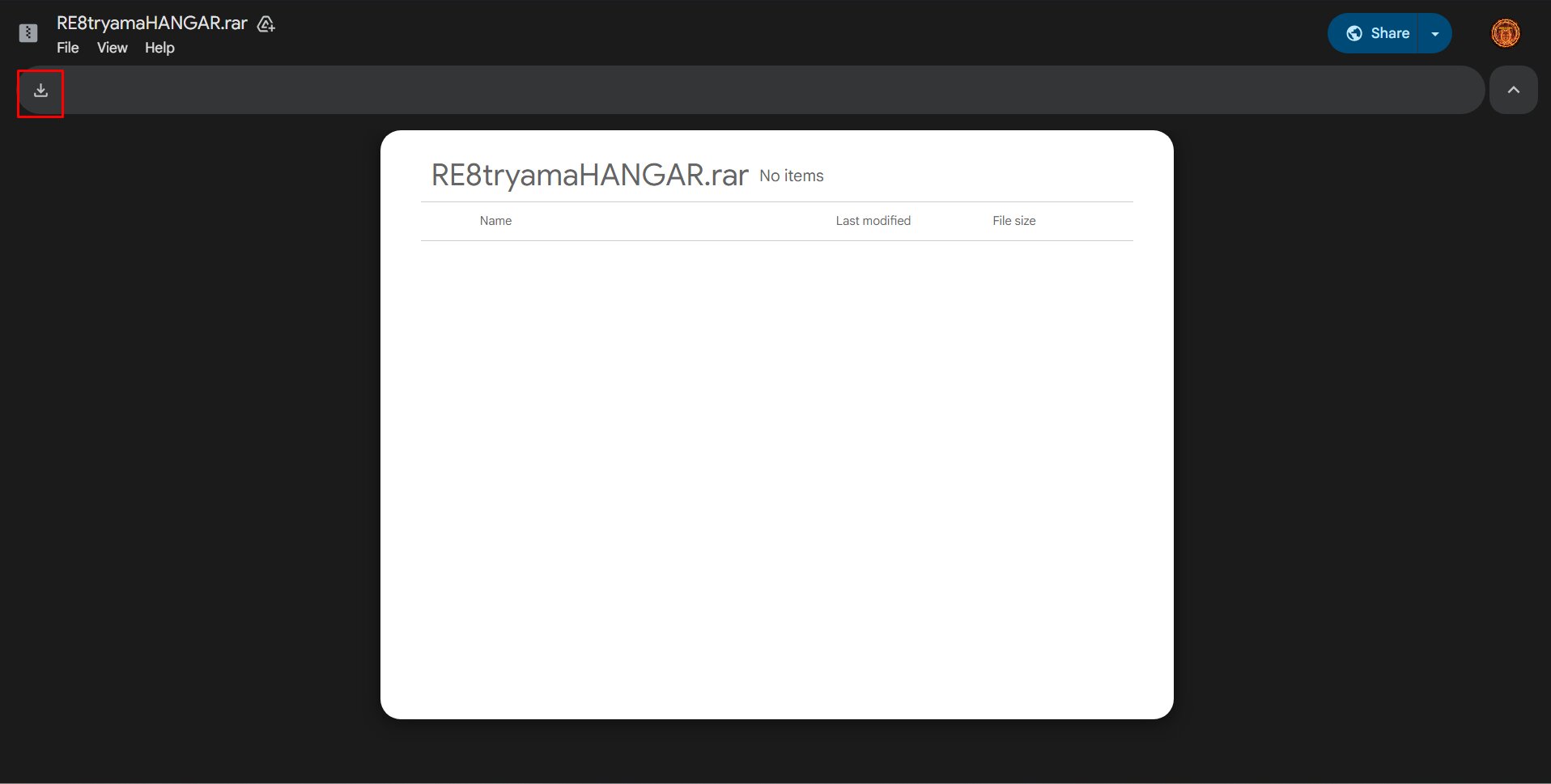
Task: Click the RE8tryamaHANGAR.rar card title
Action: coord(589,175)
